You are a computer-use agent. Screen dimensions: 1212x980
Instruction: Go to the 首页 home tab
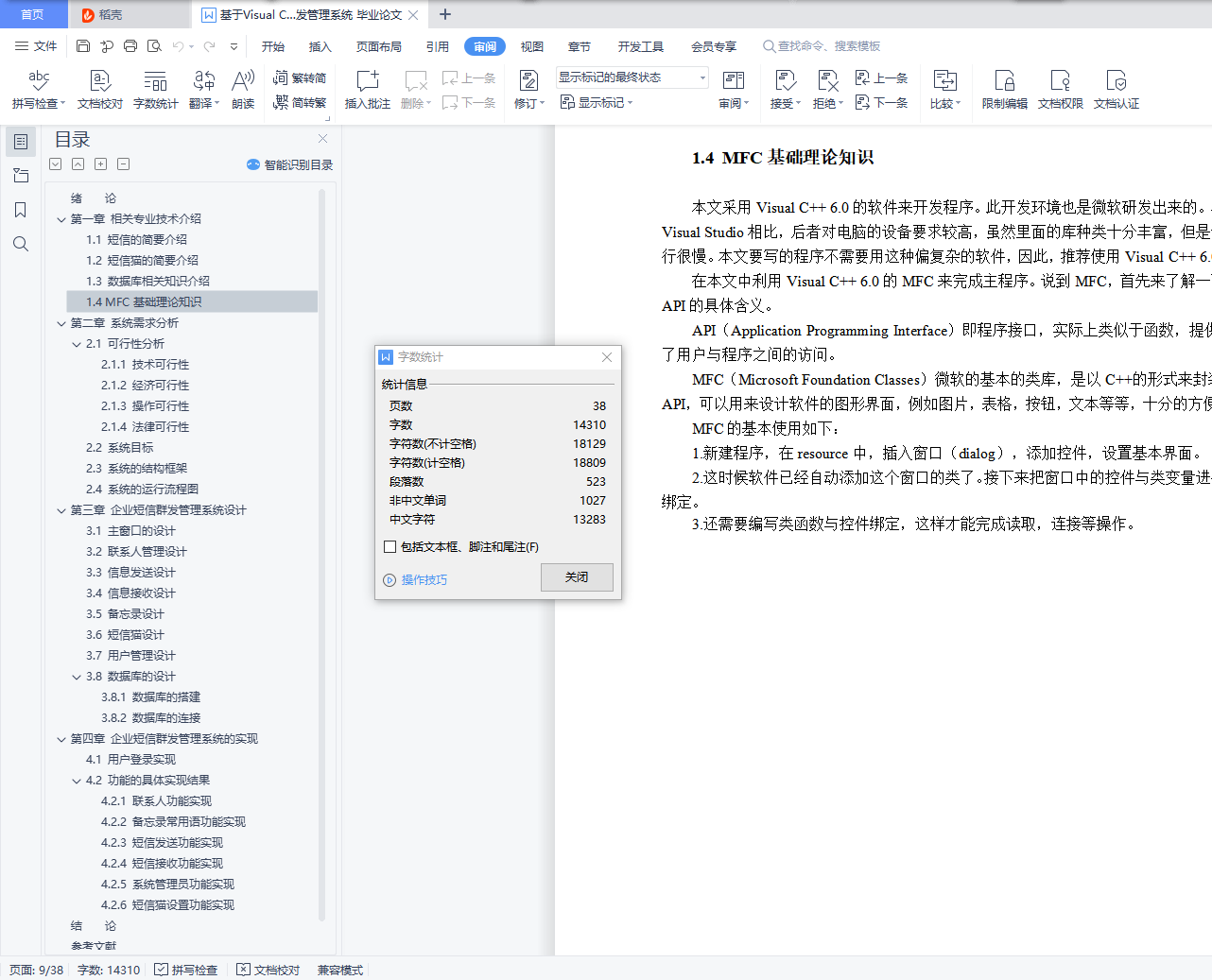33,14
